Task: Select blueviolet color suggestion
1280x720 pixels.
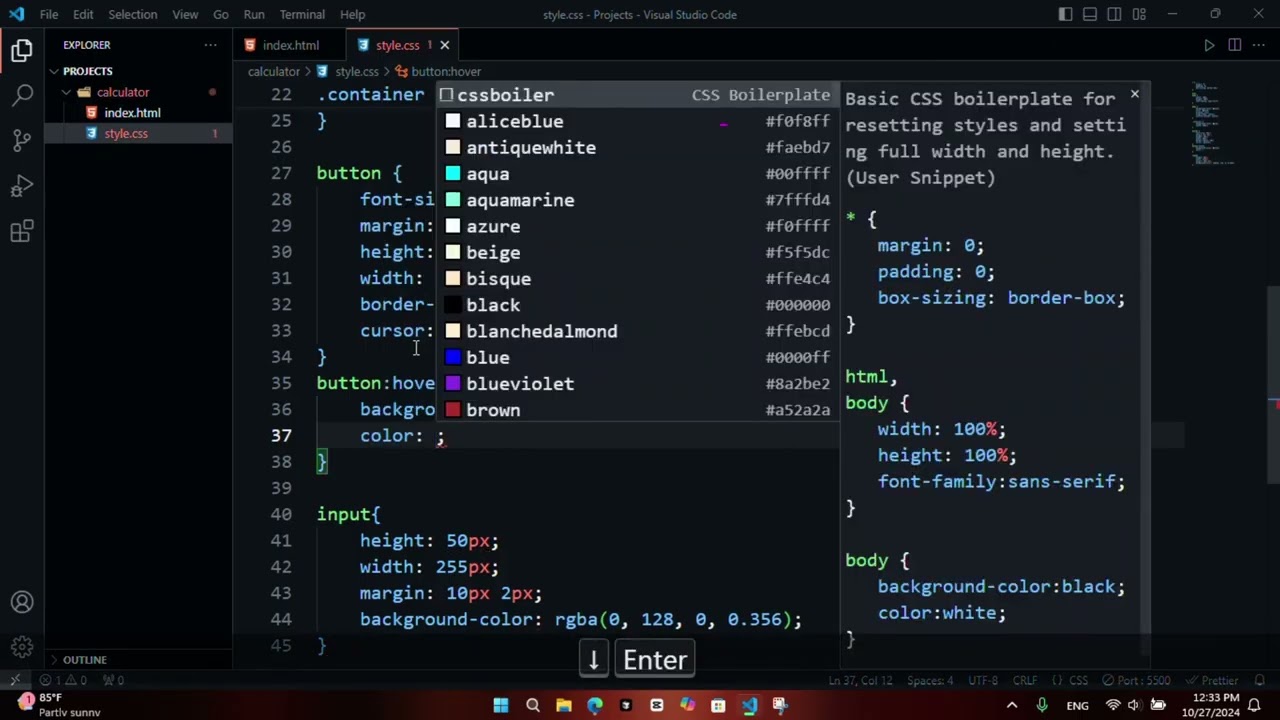Action: [637, 384]
